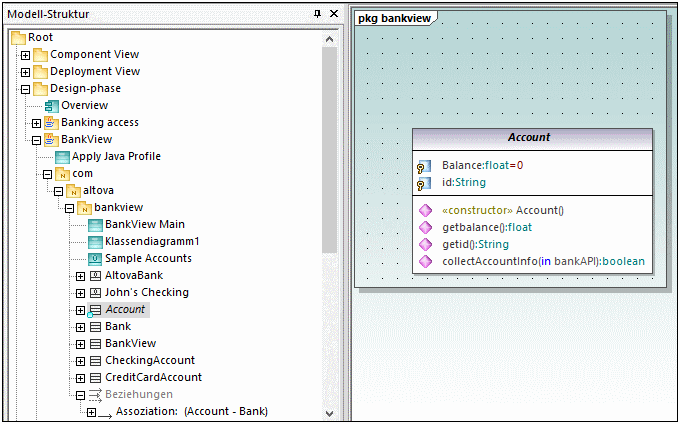This screenshot has width=680, height=424.
Task: Expand the CheckingAccount class node
Action: tap(81, 360)
